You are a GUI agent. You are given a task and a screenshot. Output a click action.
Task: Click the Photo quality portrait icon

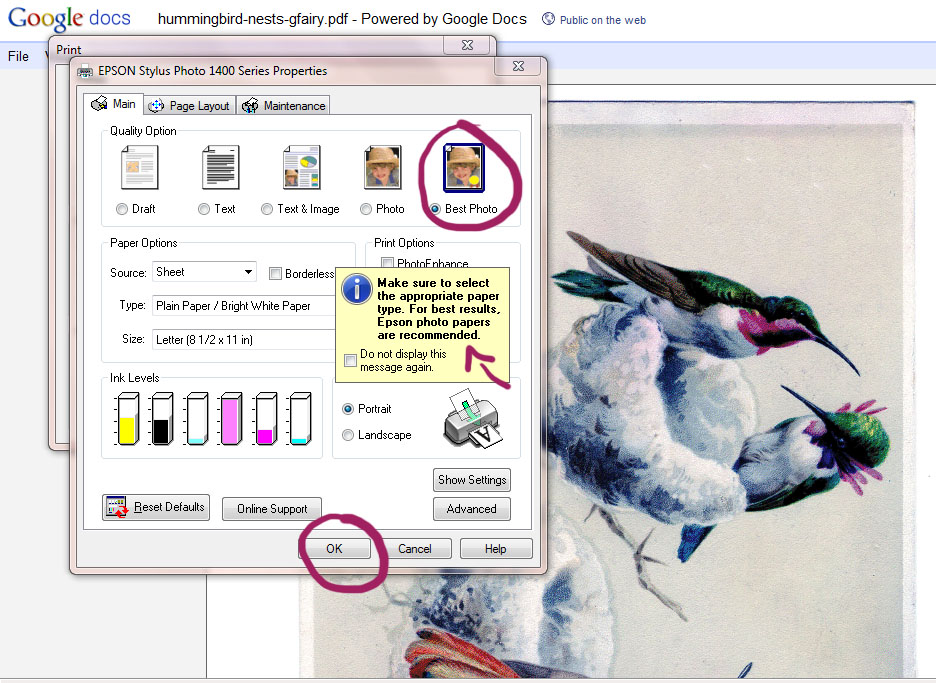tap(383, 168)
